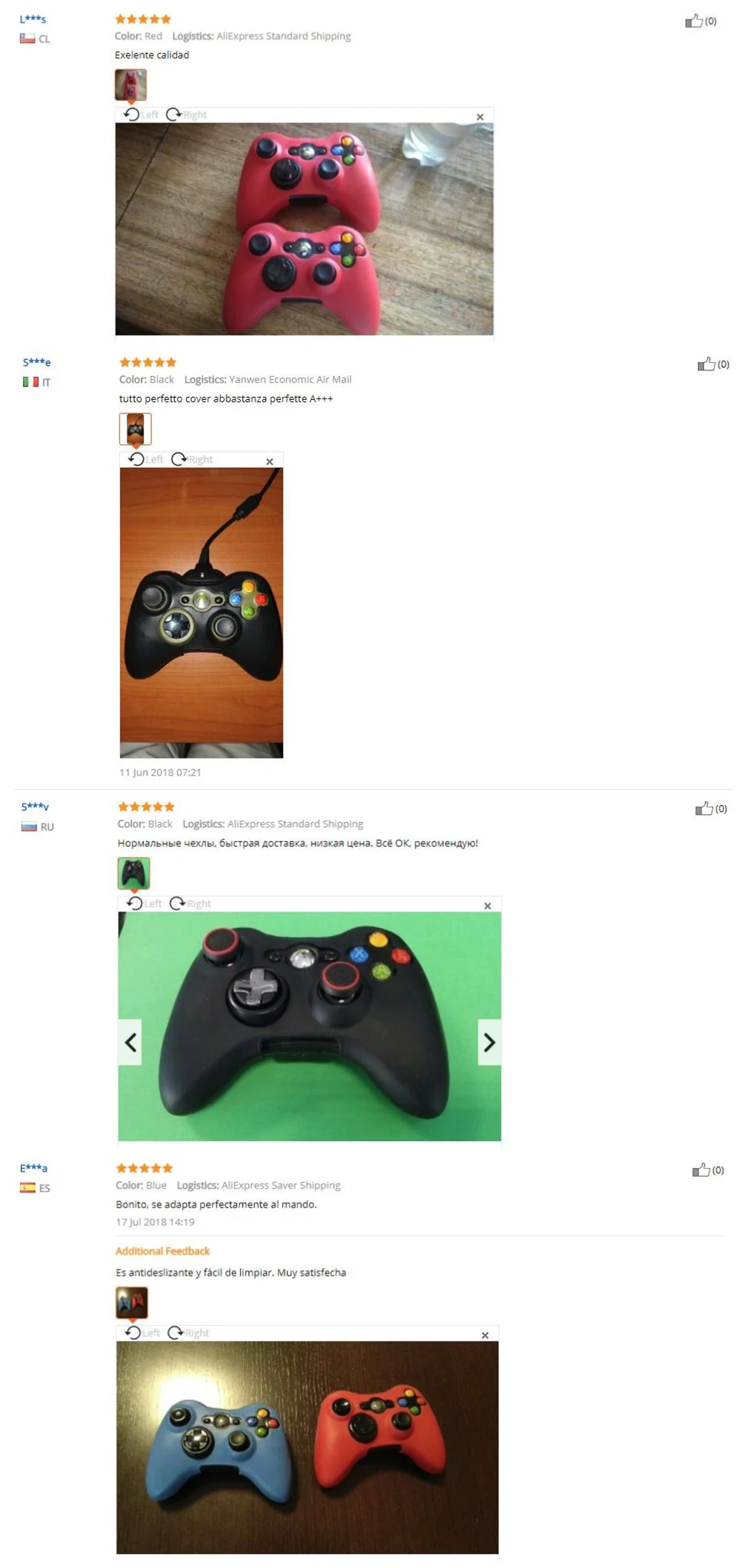The image size is (741, 1568).
Task: Rotate wired black controller photo left
Action: pos(145,459)
